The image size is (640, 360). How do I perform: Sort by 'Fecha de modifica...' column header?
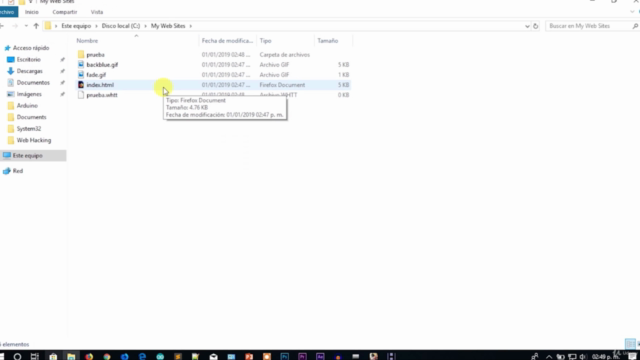click(227, 41)
